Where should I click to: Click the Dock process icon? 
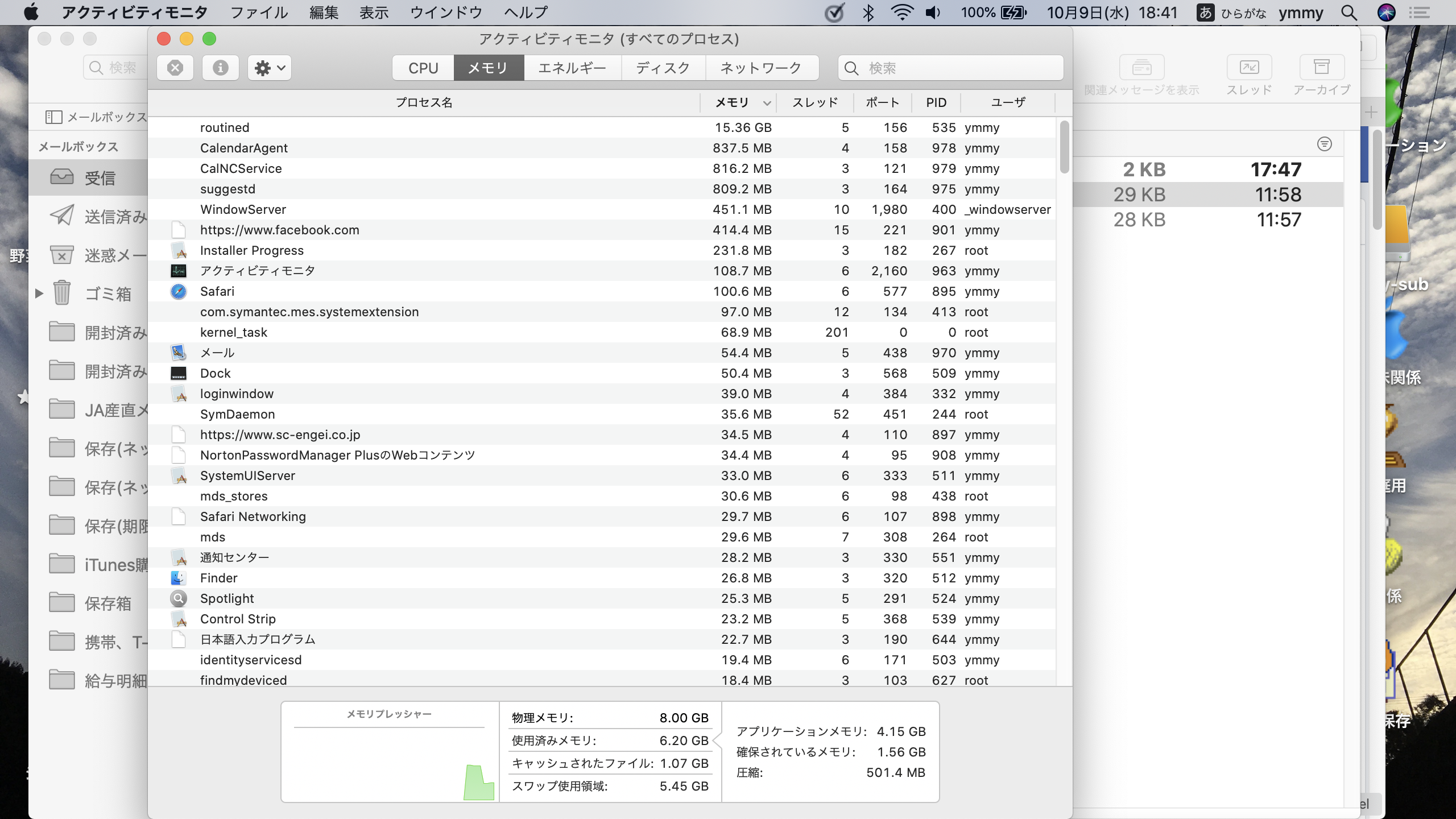(x=179, y=374)
